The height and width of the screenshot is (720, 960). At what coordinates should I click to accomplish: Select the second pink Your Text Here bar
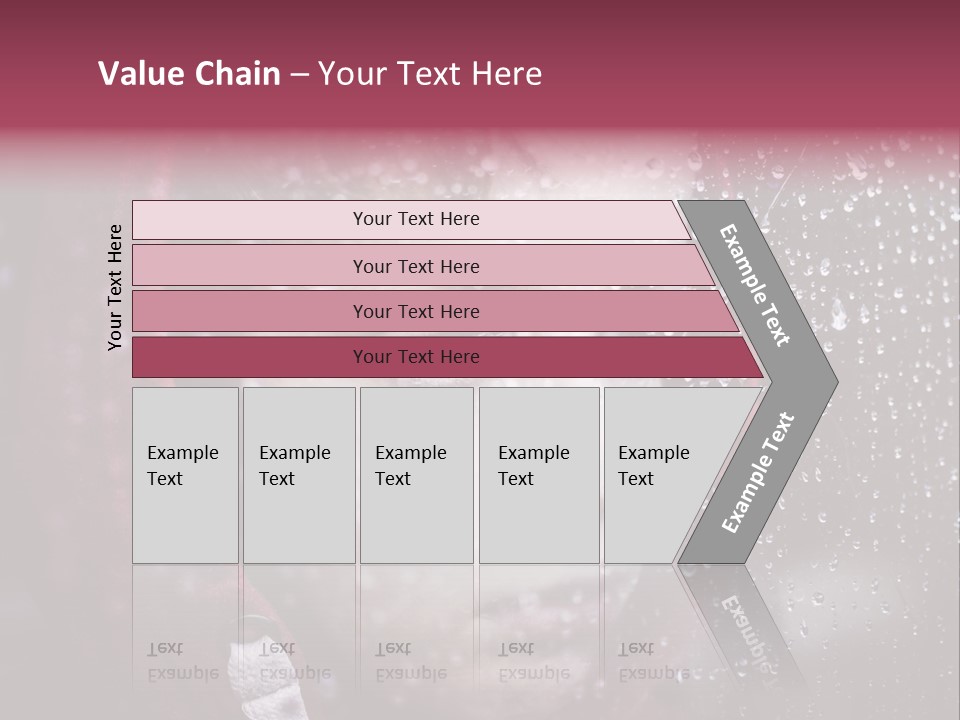(x=415, y=266)
